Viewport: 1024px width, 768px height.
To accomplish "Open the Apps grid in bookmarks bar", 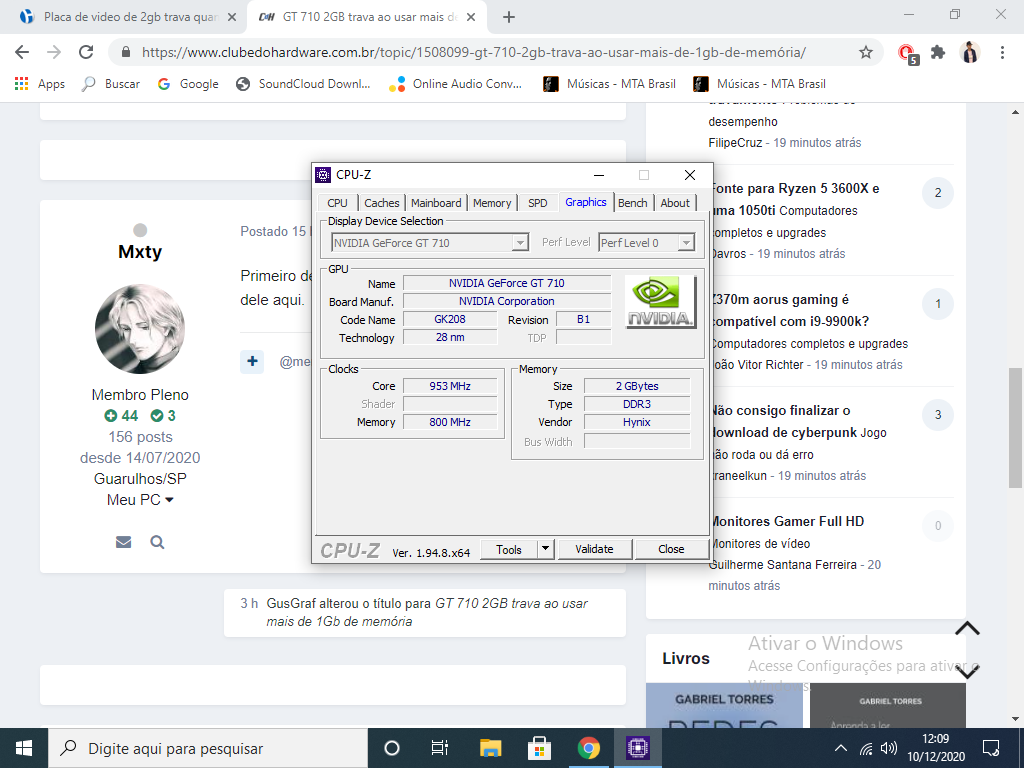I will pos(40,84).
